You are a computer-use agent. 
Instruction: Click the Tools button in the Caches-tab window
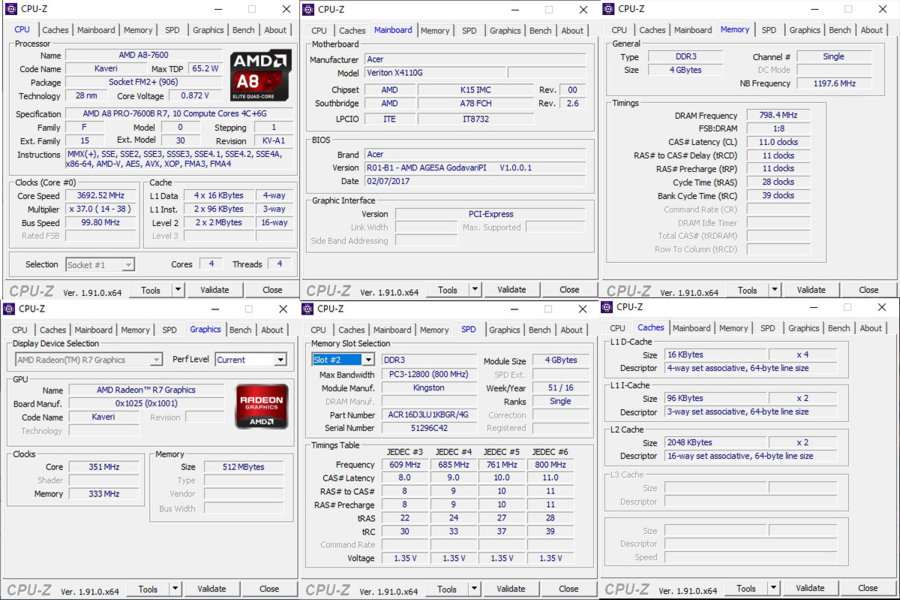[746, 588]
